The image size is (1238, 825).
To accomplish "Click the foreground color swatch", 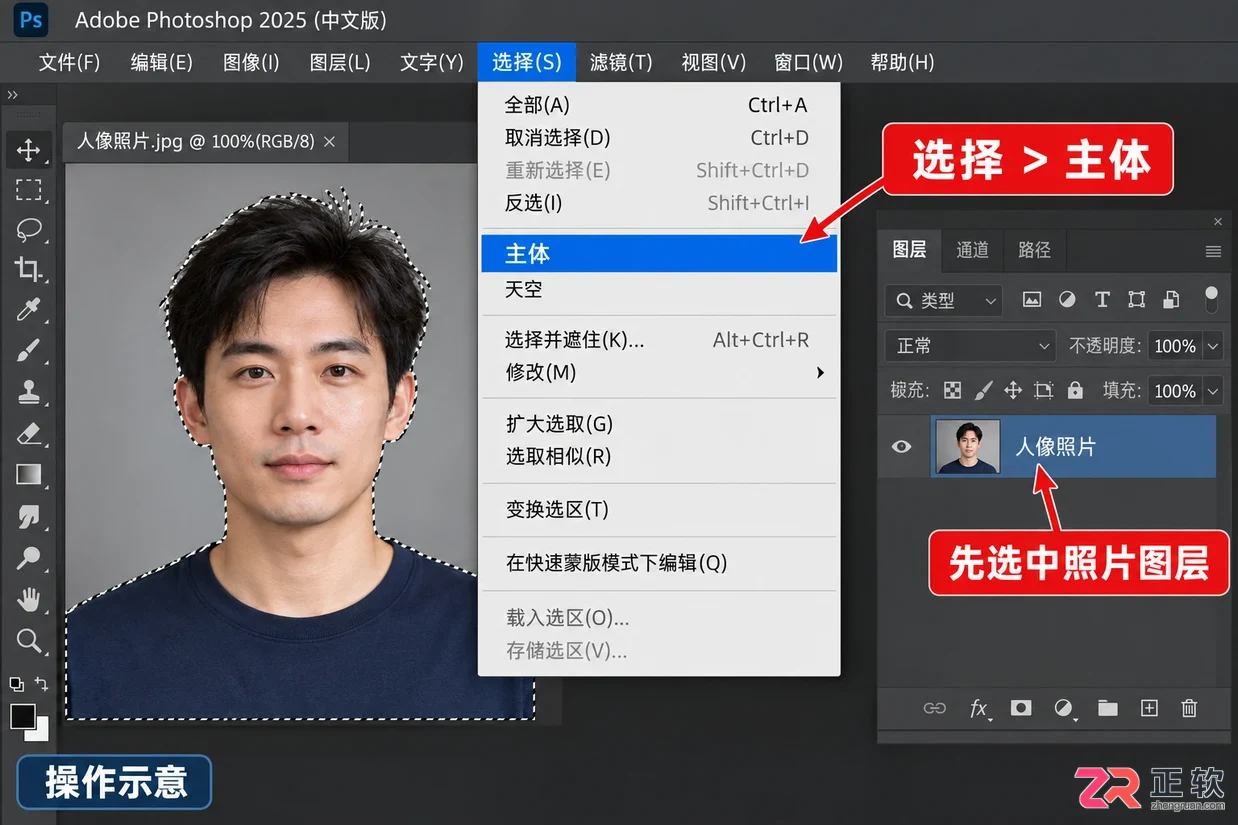I will (x=23, y=716).
